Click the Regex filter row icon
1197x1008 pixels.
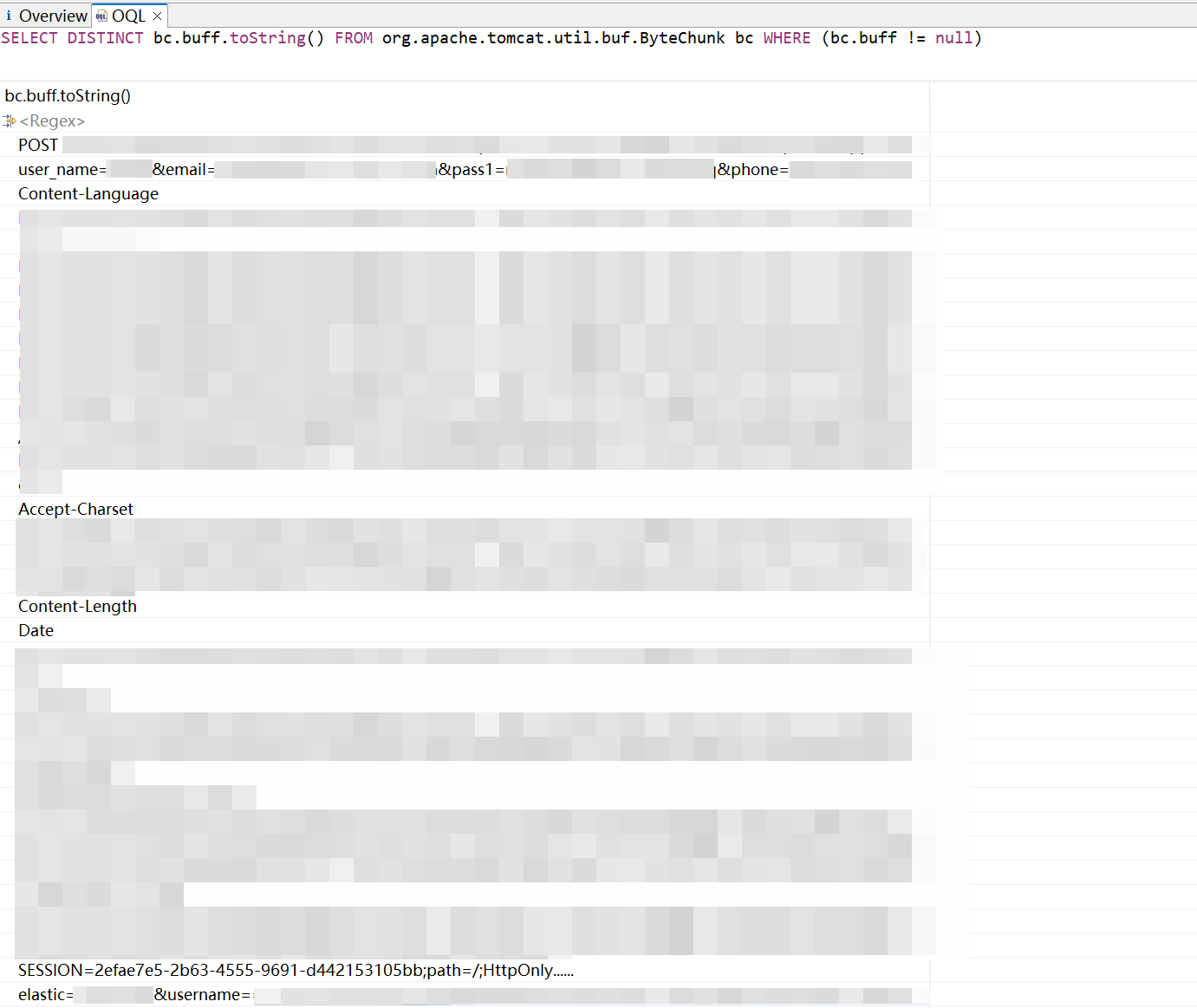10,120
